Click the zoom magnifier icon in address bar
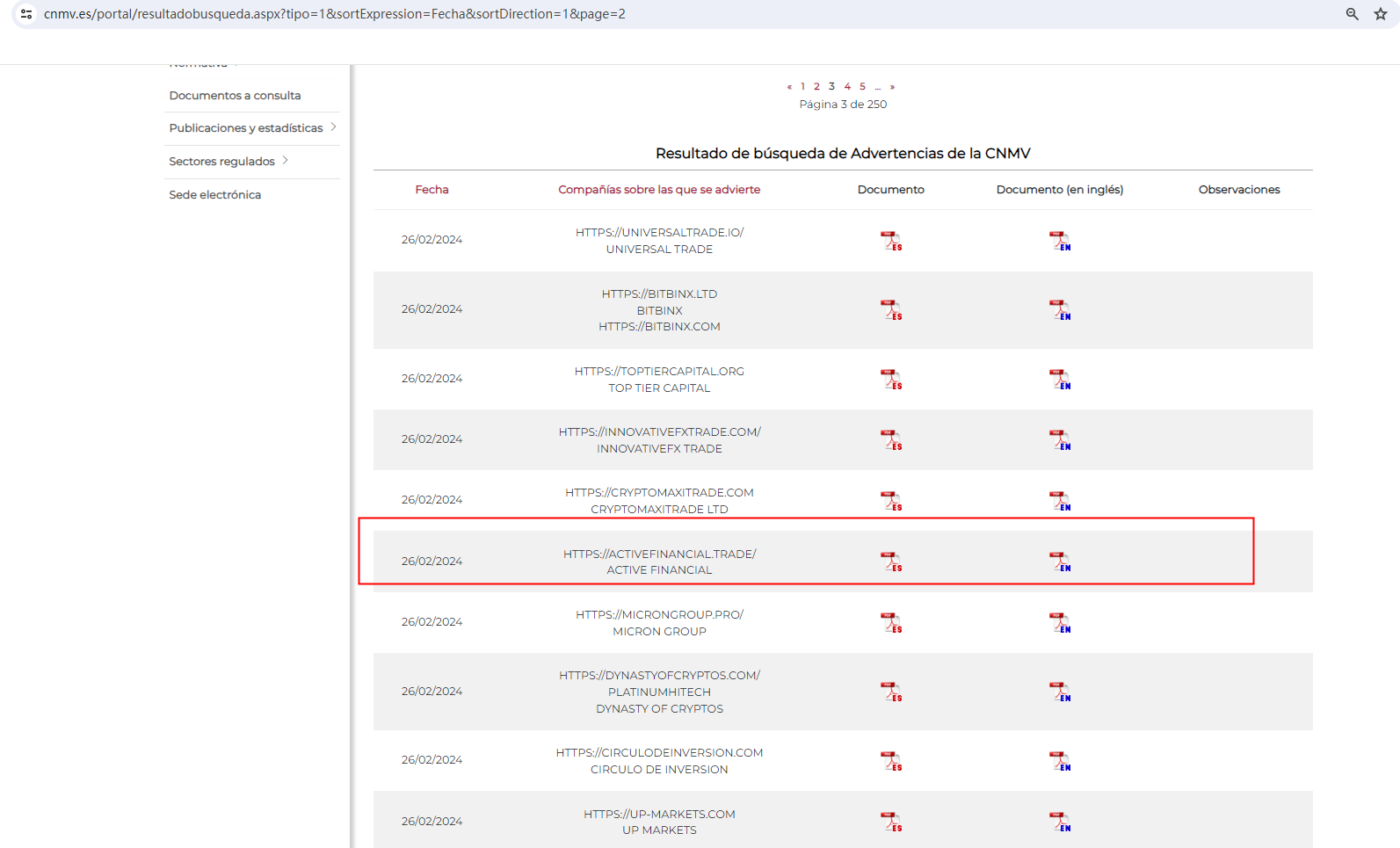 1352,14
